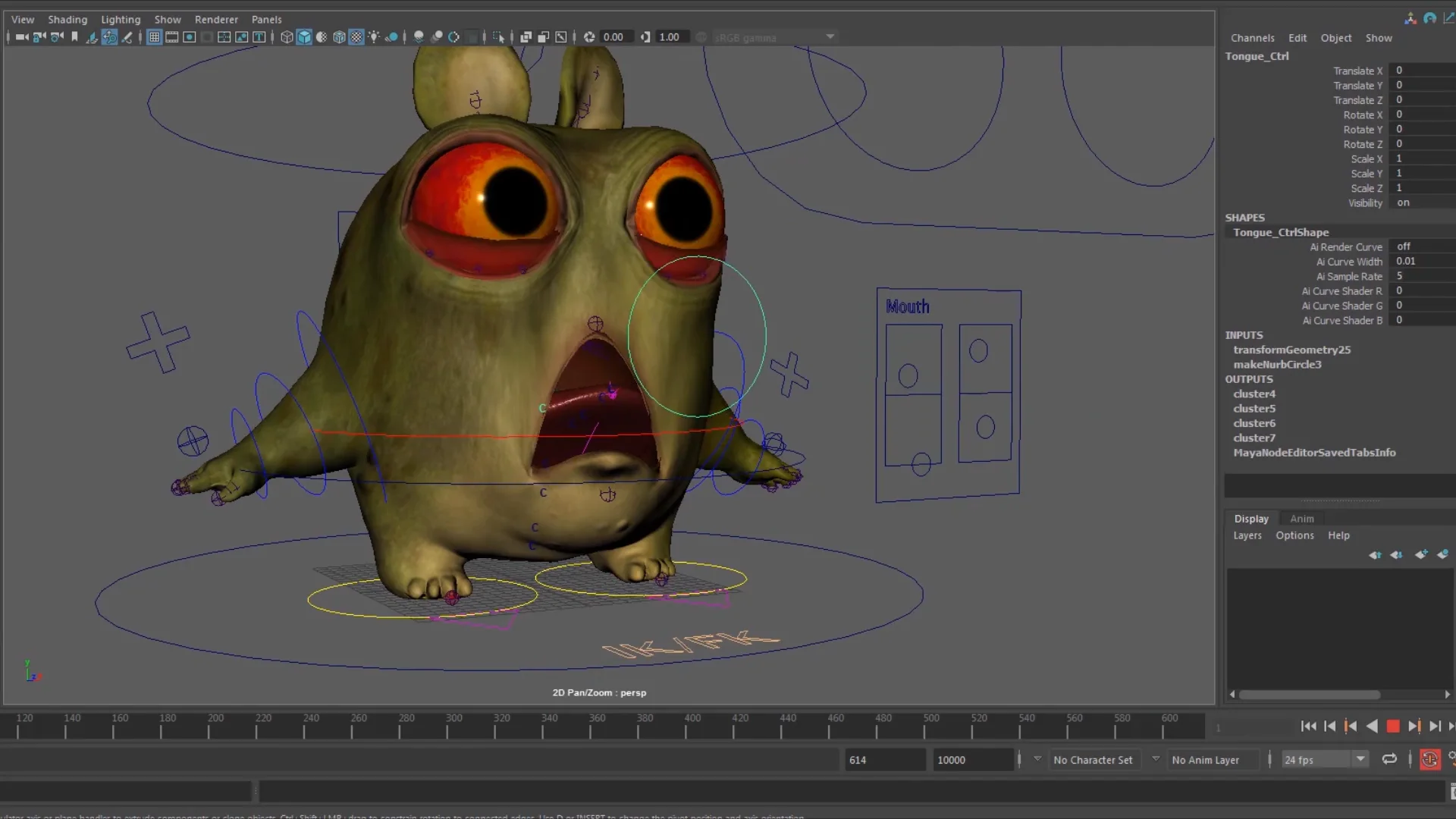Select cluster4 under OUTPUTS

pyautogui.click(x=1255, y=394)
